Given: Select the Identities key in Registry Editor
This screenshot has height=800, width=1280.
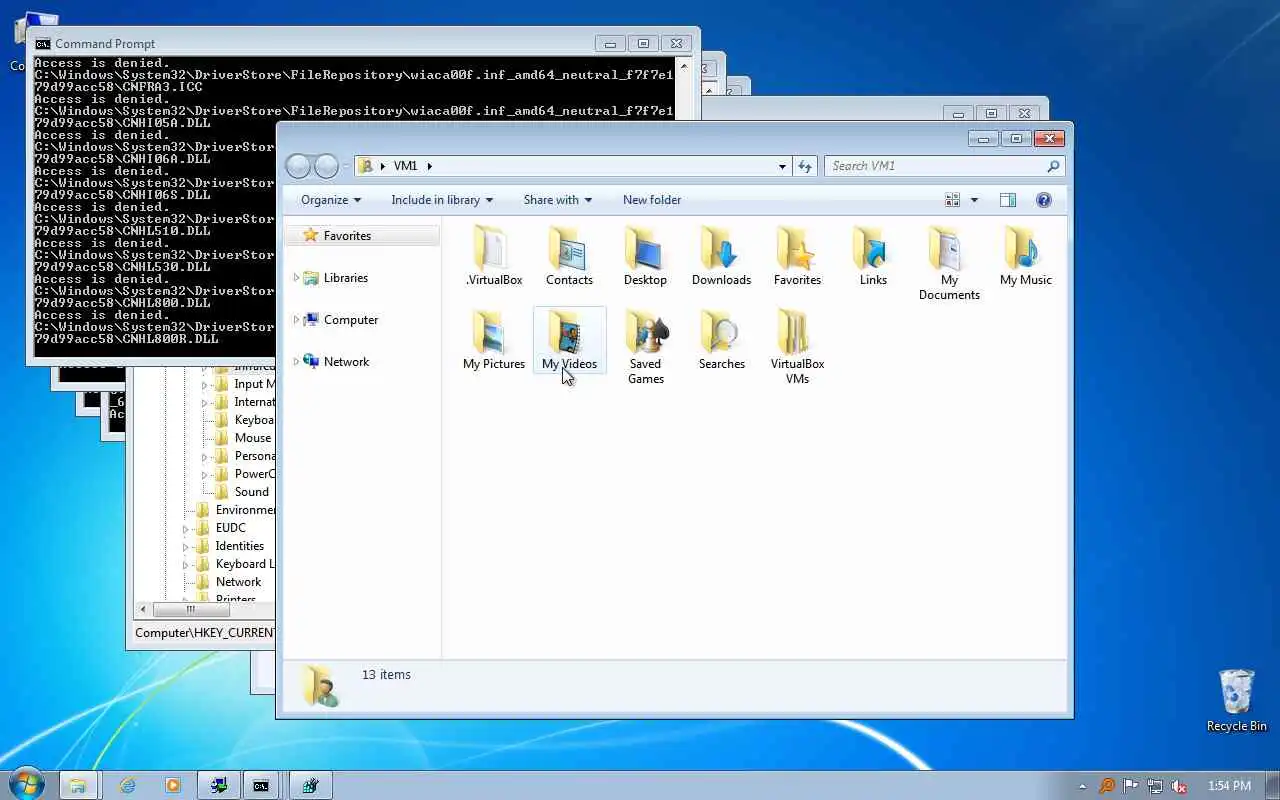Looking at the screenshot, I should (x=239, y=546).
